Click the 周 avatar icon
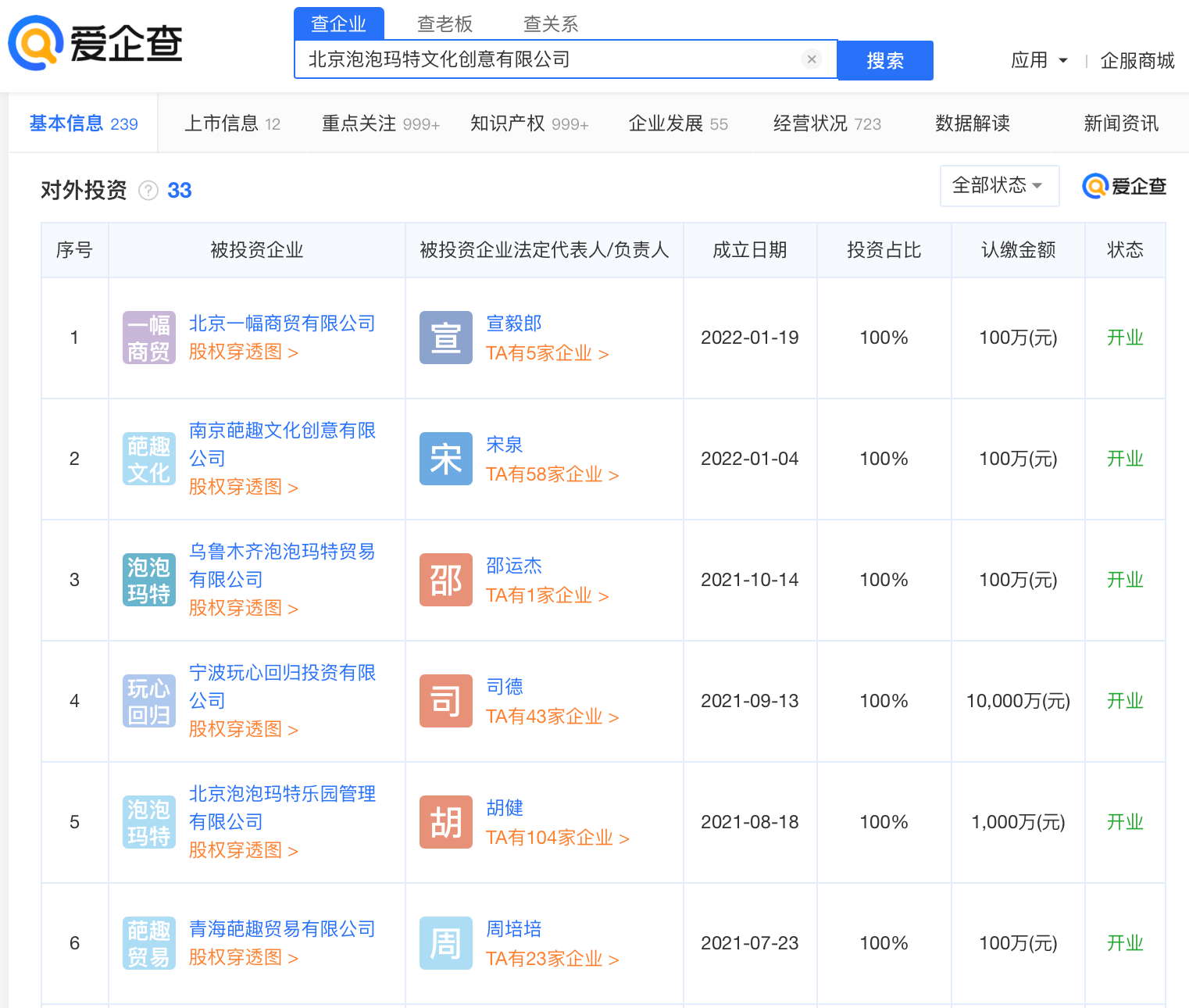Screen dimensions: 1189x1008 [446, 943]
